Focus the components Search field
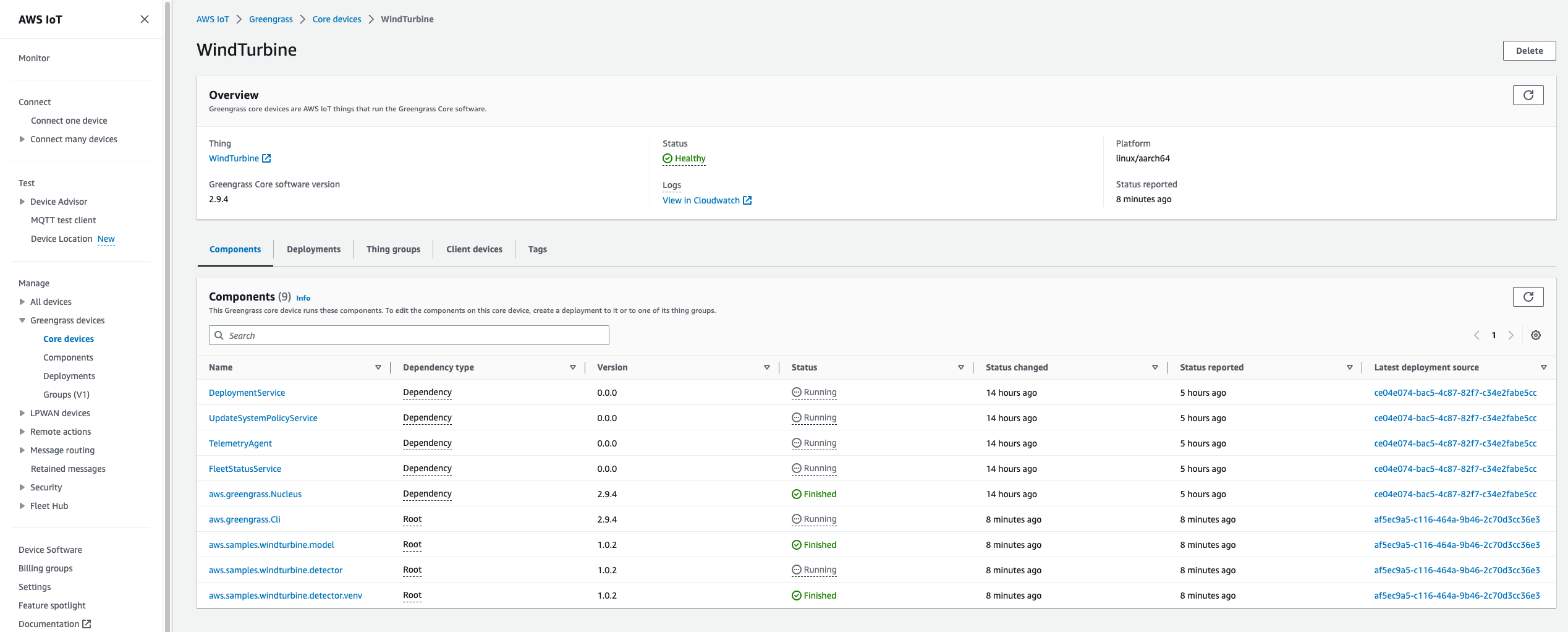The image size is (1568, 632). point(409,335)
